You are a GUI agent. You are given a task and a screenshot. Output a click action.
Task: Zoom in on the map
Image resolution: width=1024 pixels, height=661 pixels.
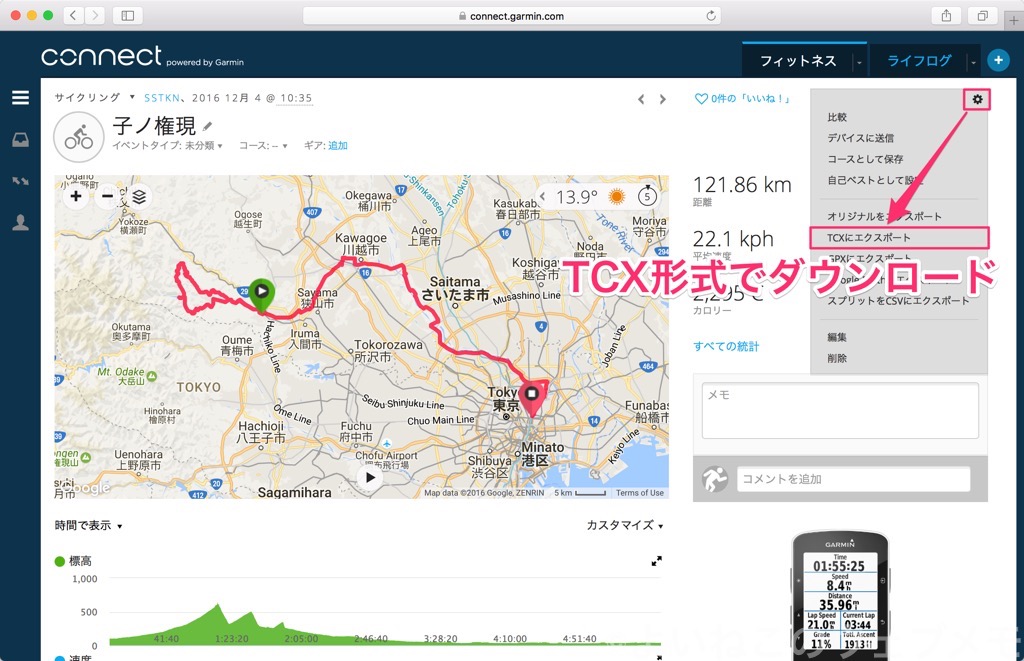coord(76,197)
